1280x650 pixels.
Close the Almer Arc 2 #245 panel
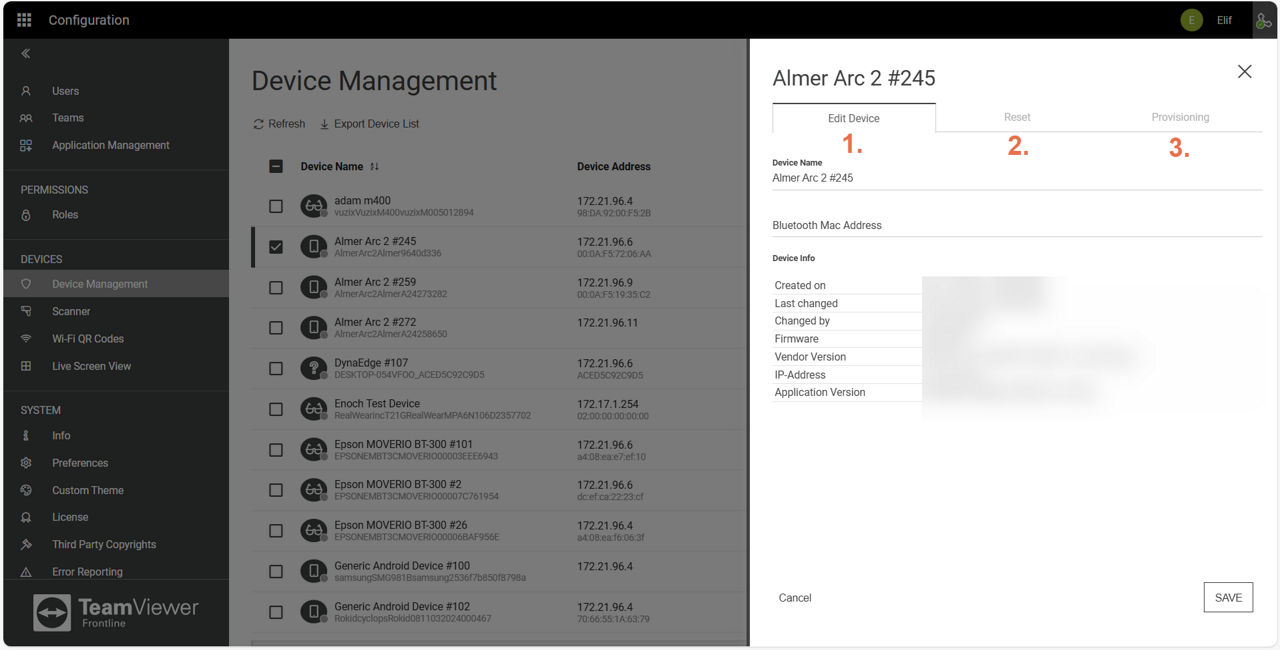click(1244, 71)
